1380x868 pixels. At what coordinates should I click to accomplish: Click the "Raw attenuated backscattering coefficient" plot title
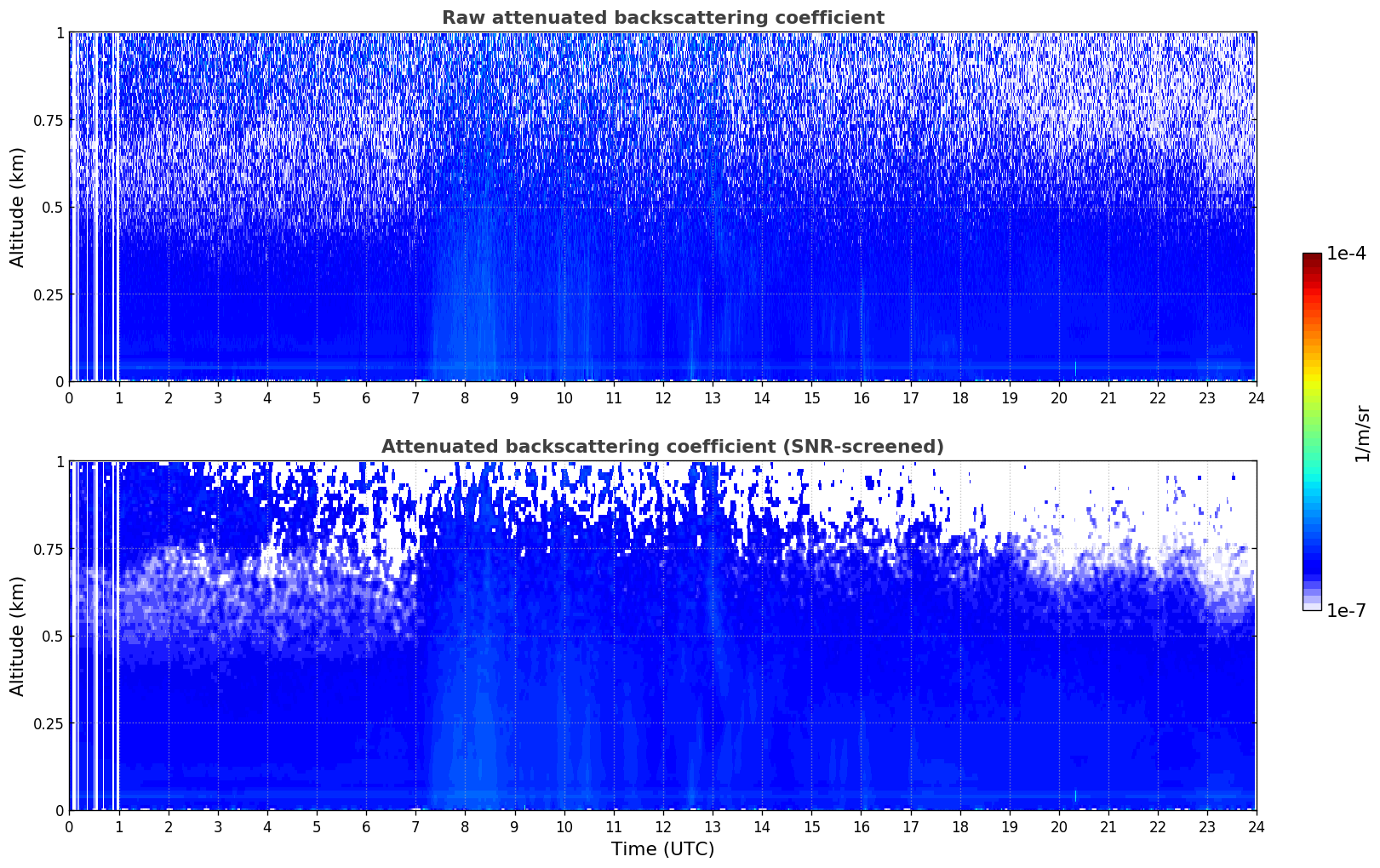click(662, 18)
